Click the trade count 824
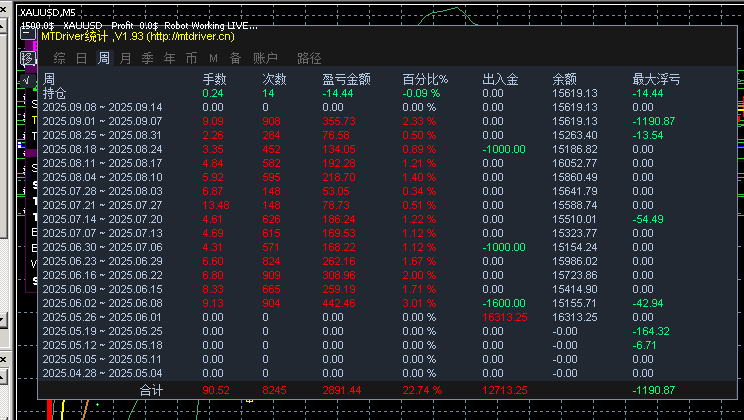This screenshot has height=420, width=744. coord(271,261)
